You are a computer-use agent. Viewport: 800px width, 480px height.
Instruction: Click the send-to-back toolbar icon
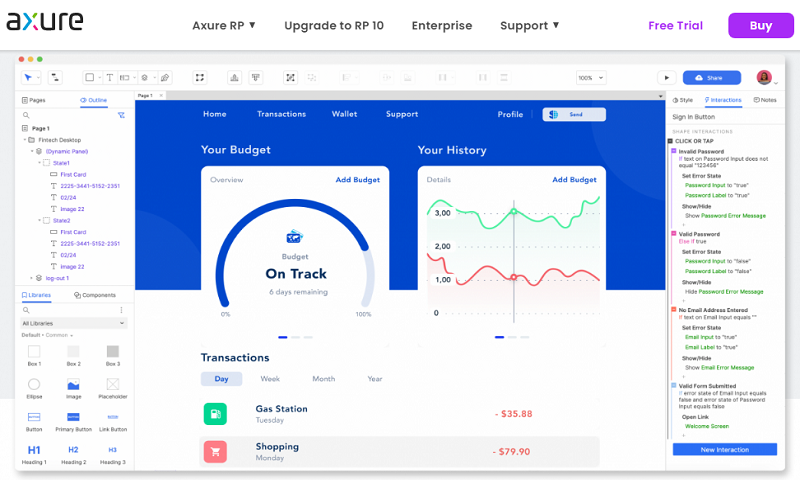click(256, 78)
